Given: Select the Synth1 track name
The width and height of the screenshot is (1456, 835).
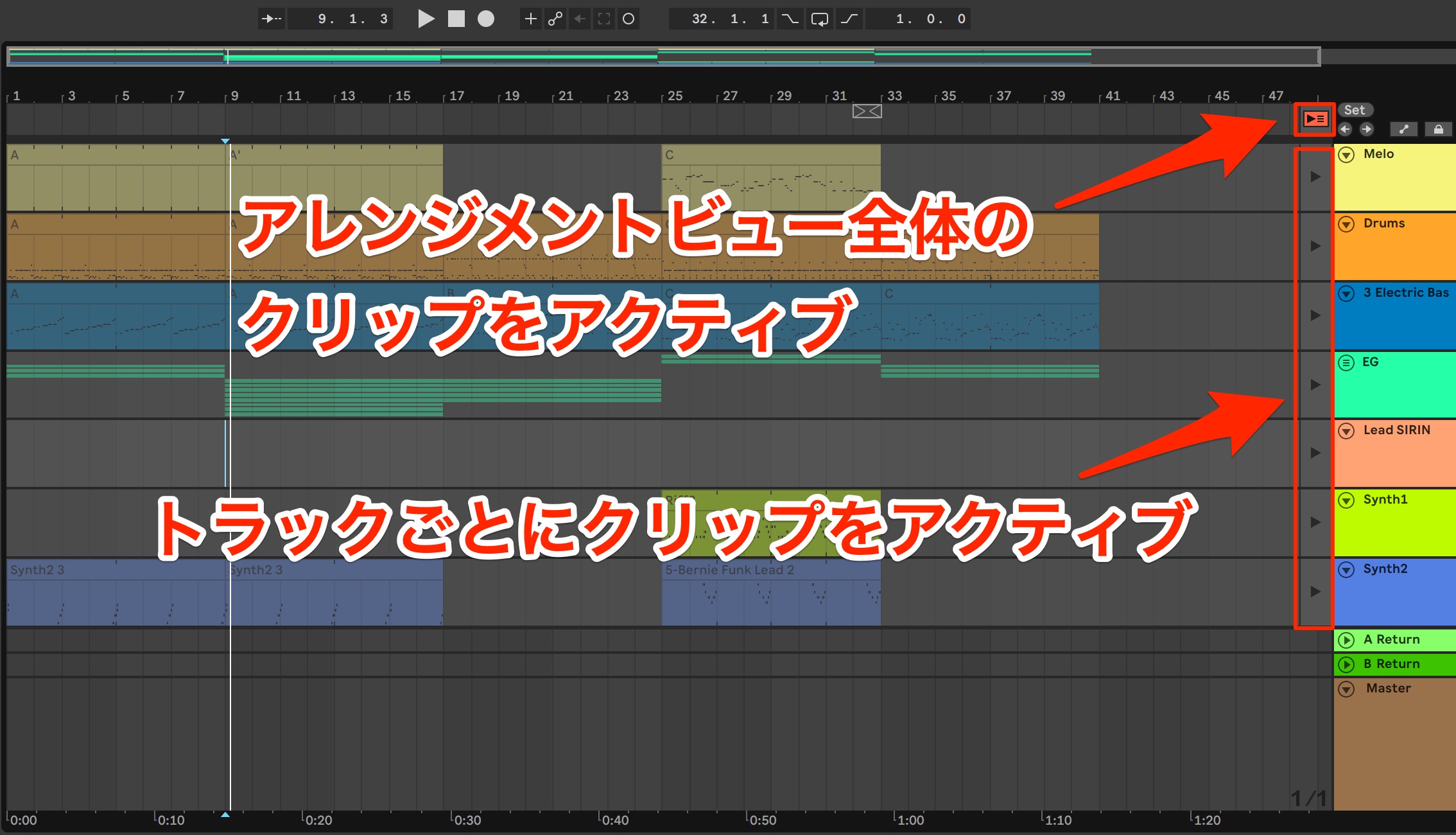Looking at the screenshot, I should point(1385,500).
